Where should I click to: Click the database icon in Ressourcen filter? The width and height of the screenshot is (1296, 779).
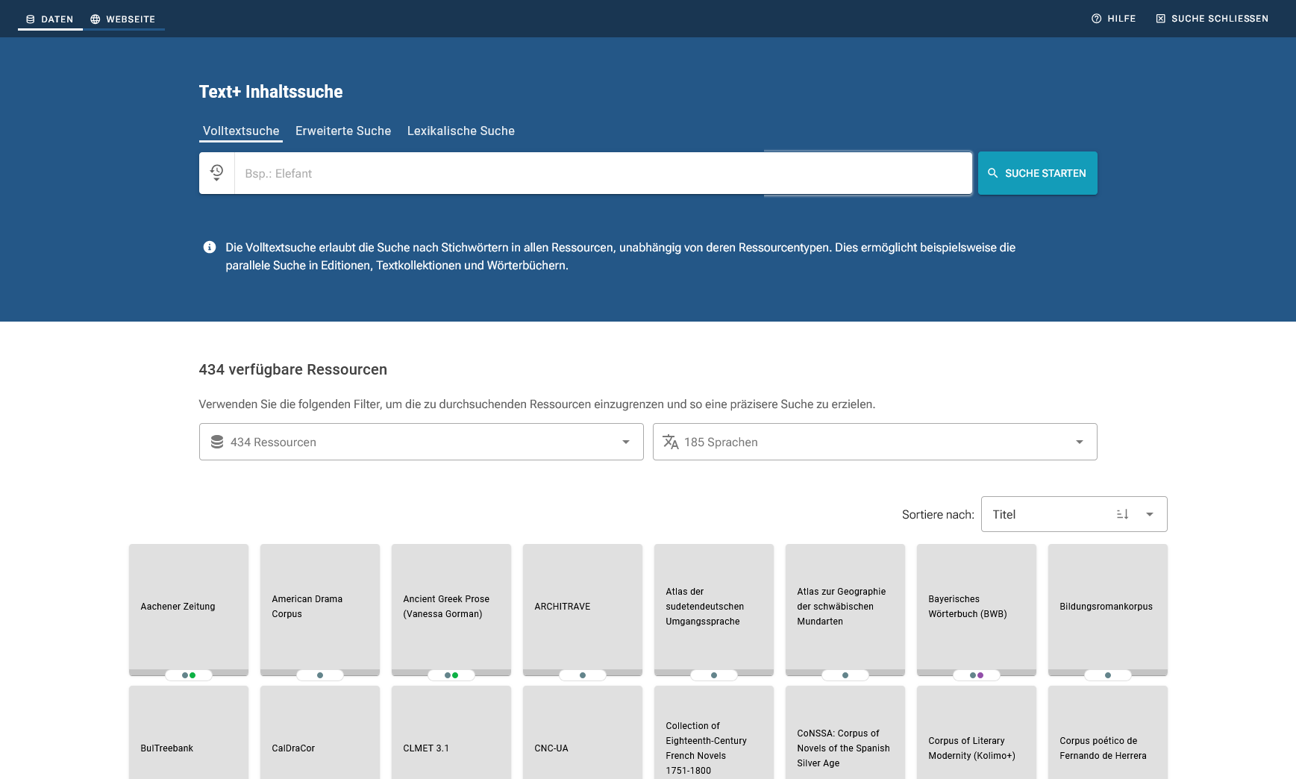click(217, 442)
